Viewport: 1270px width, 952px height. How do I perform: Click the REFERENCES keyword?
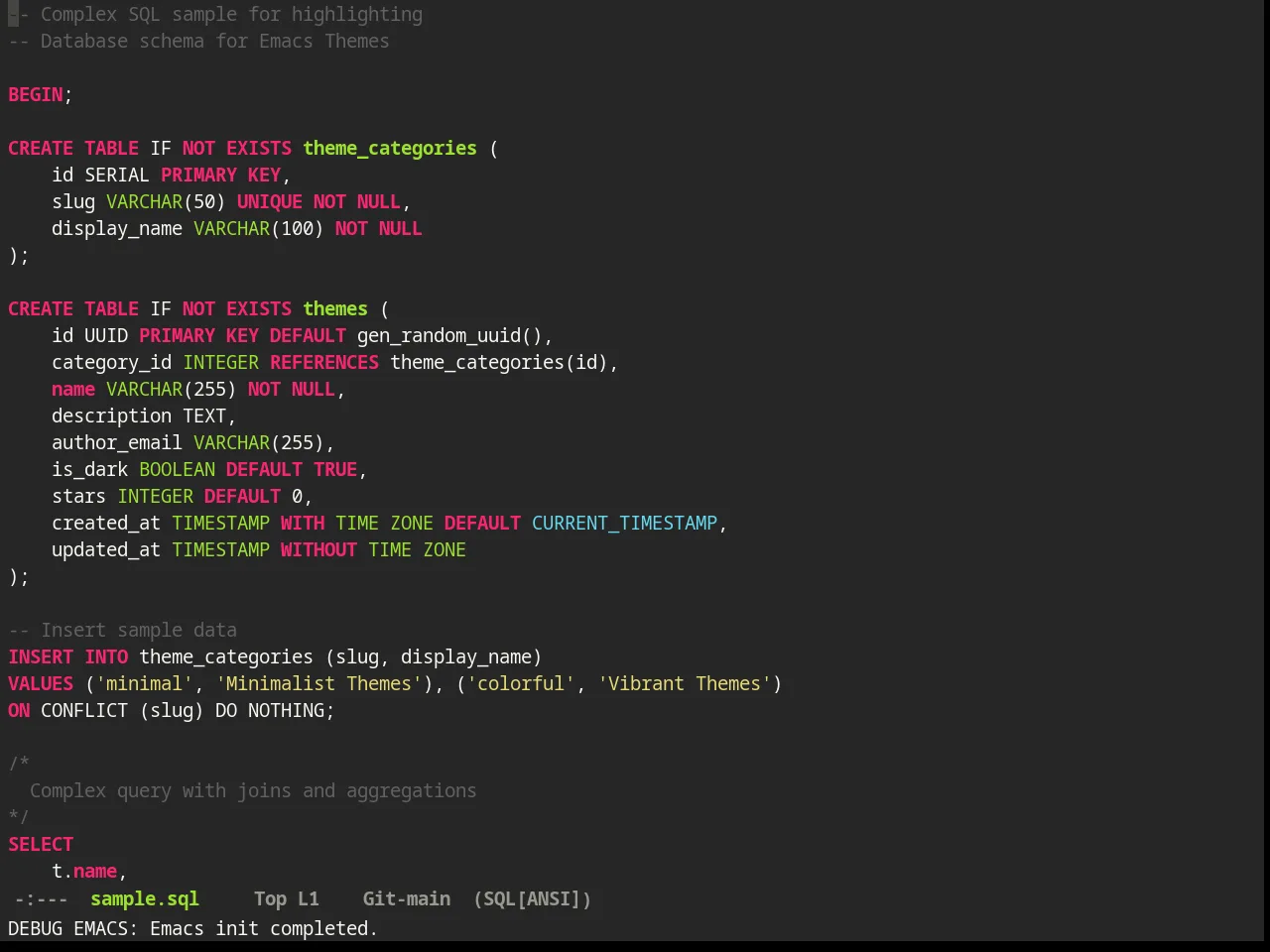324,363
